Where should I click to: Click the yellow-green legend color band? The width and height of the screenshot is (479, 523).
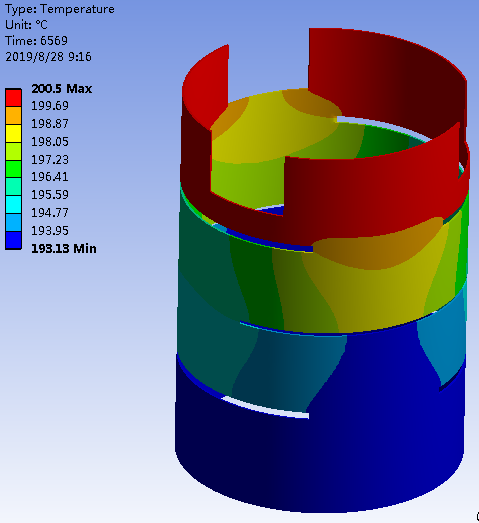pyautogui.click(x=13, y=151)
